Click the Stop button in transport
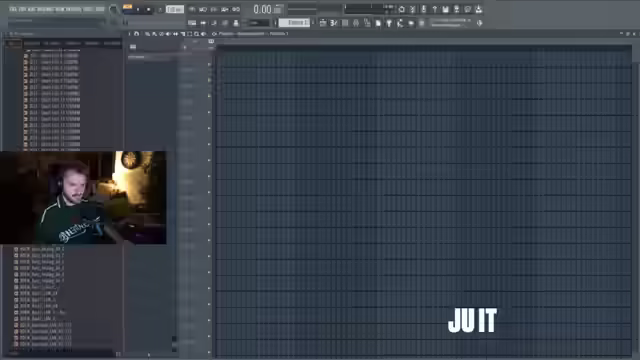 pyautogui.click(x=149, y=9)
